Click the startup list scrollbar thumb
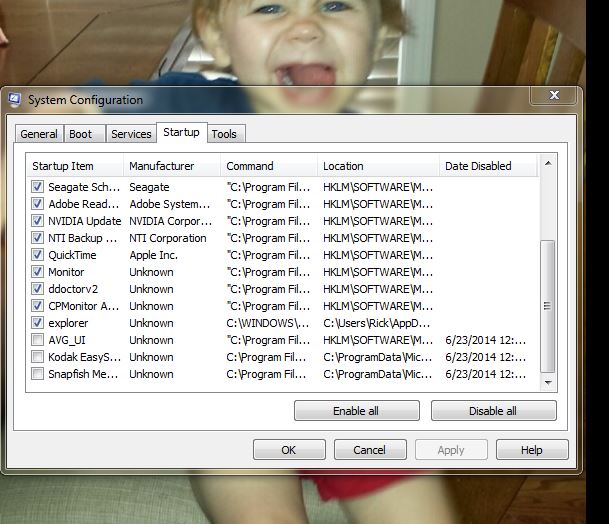 (x=548, y=306)
